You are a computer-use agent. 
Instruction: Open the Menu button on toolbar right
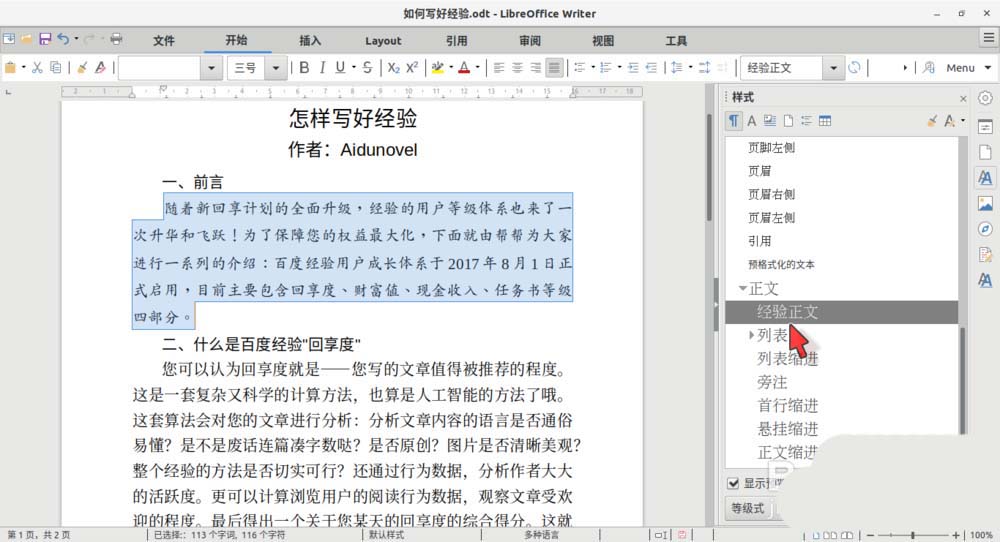pyautogui.click(x=960, y=68)
